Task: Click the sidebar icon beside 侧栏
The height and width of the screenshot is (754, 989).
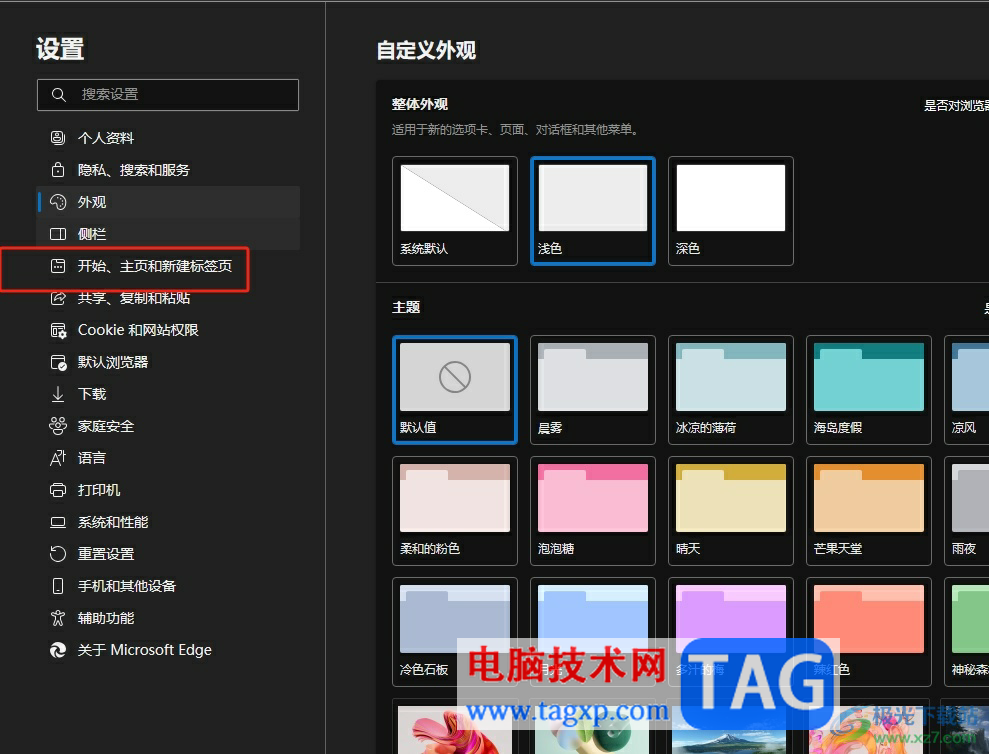Action: click(57, 234)
